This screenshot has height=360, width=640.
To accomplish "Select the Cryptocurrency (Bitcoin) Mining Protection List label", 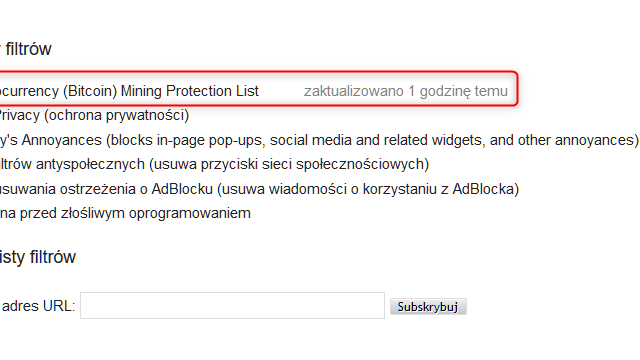I will (x=129, y=91).
